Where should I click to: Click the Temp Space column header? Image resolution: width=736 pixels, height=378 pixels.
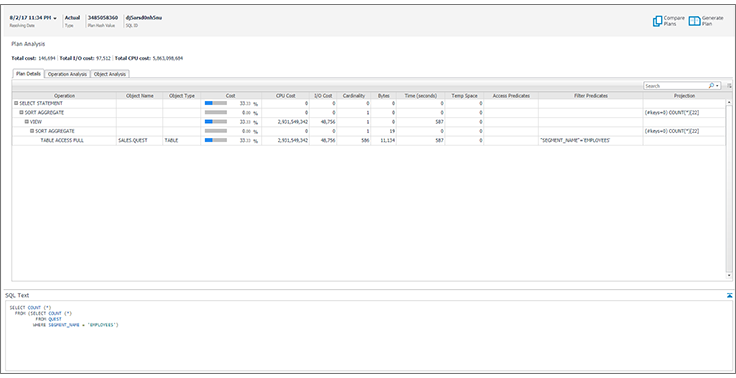pos(464,96)
